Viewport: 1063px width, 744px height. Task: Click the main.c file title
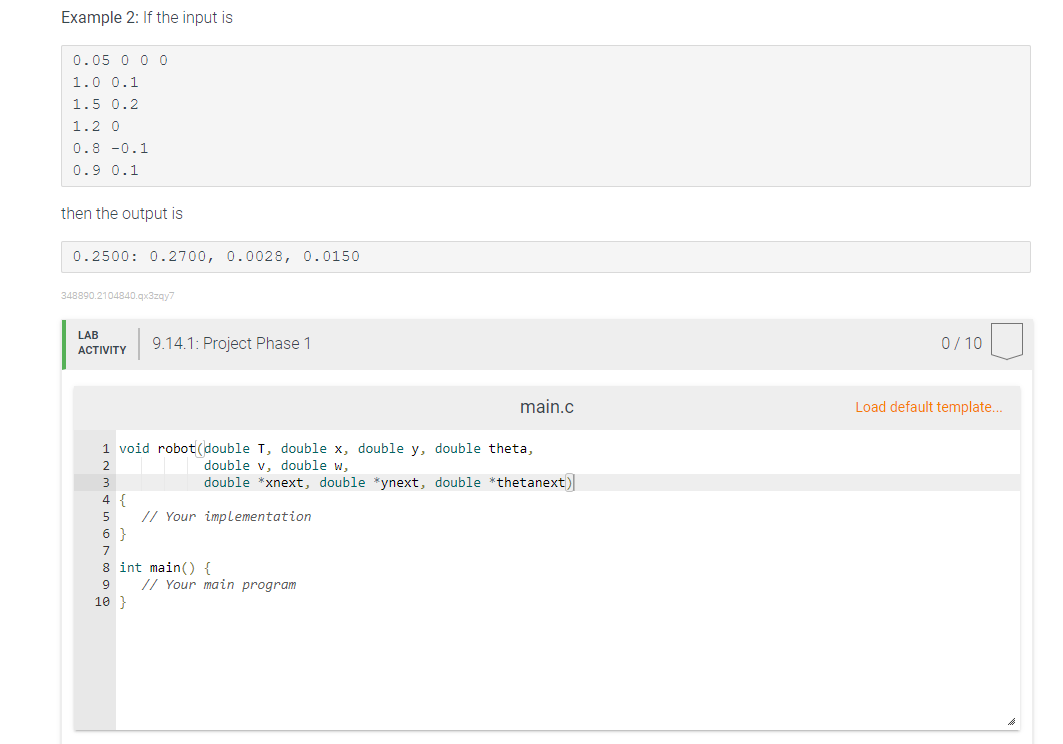tap(547, 407)
